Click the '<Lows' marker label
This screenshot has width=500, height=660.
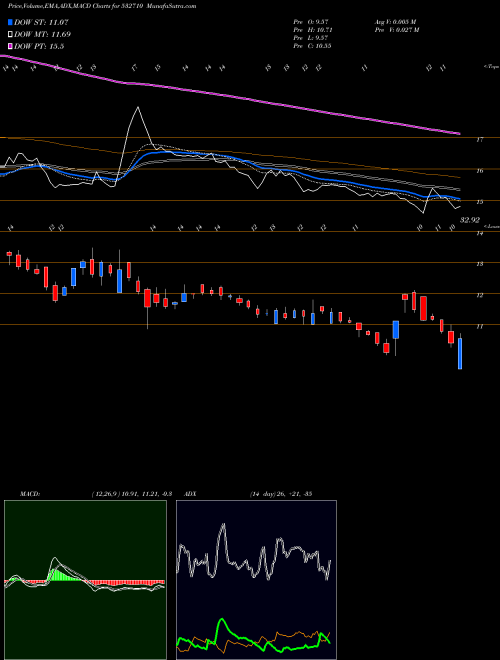491,226
